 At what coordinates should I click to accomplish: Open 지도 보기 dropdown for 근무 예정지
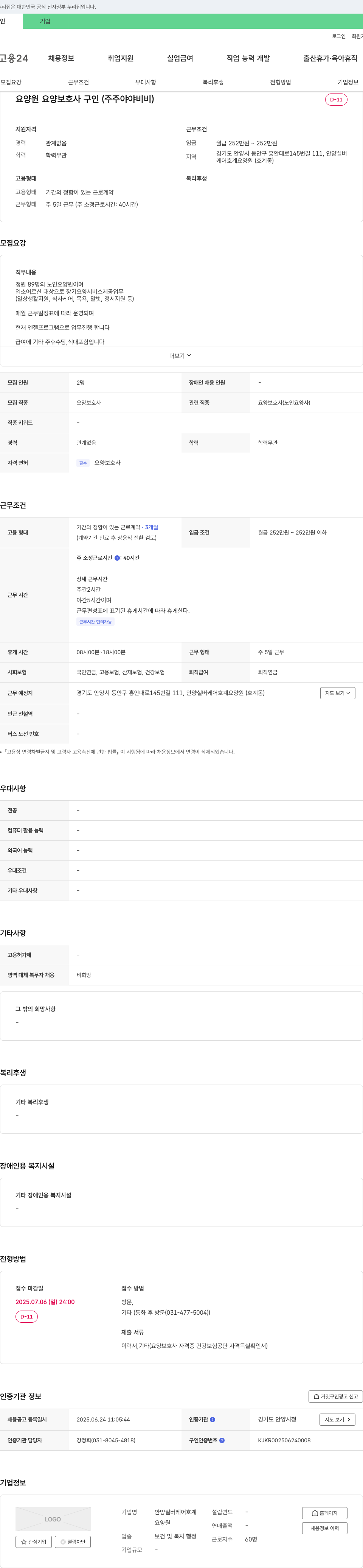pyautogui.click(x=337, y=693)
